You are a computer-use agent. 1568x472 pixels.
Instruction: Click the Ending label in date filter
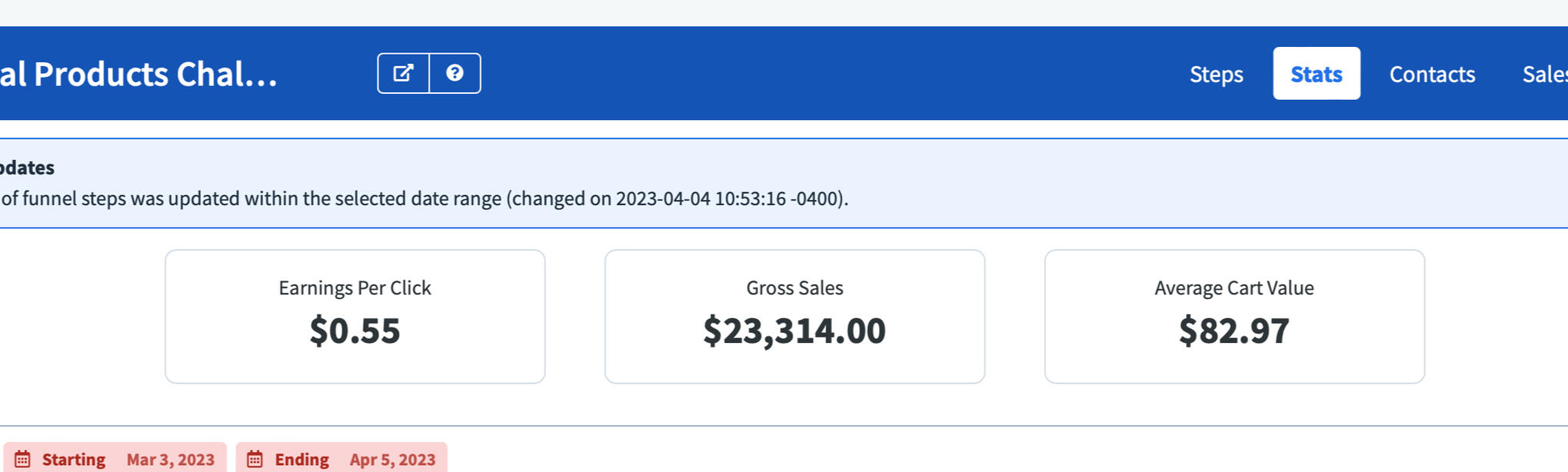pyautogui.click(x=301, y=460)
